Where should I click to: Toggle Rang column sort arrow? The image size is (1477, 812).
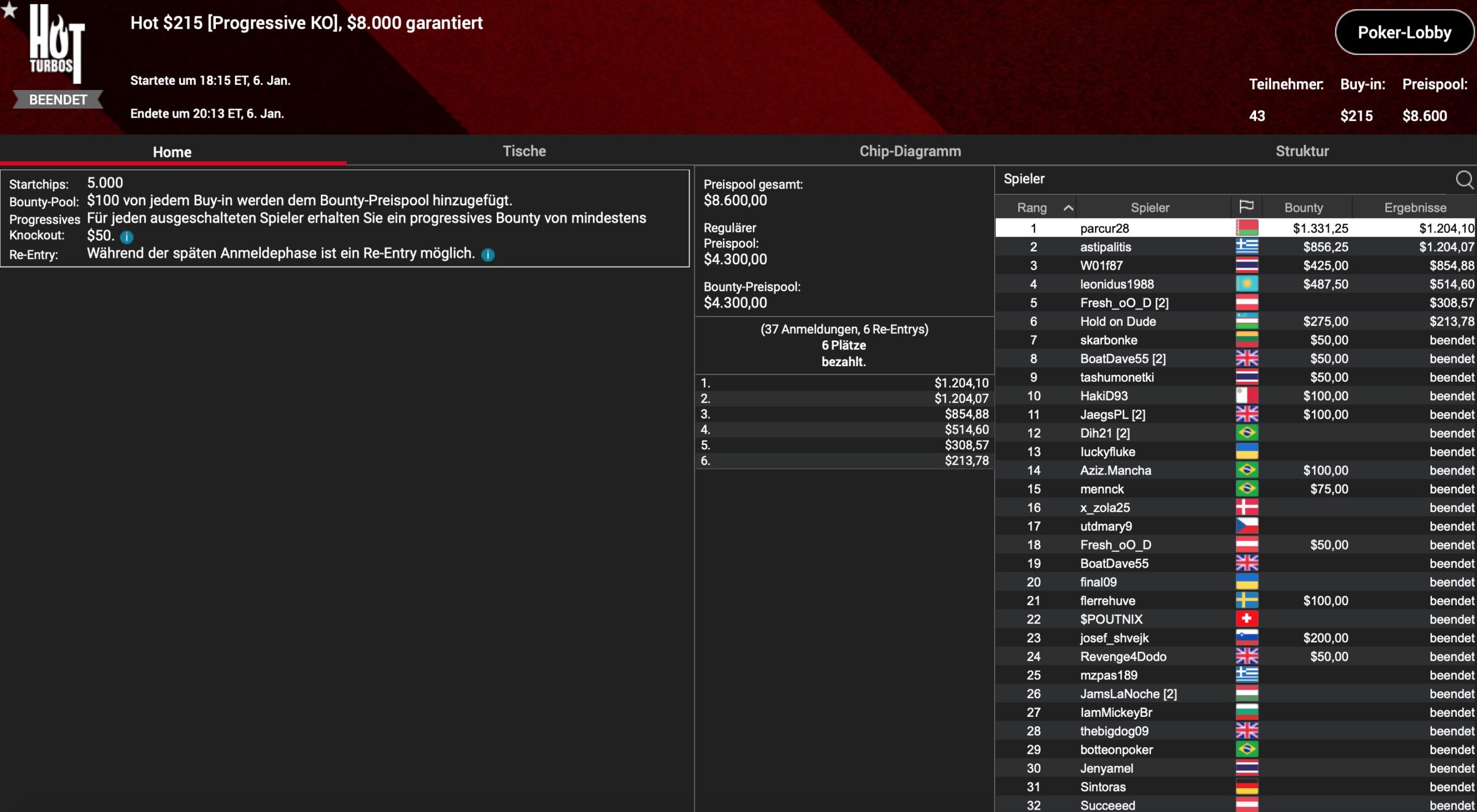tap(1068, 208)
